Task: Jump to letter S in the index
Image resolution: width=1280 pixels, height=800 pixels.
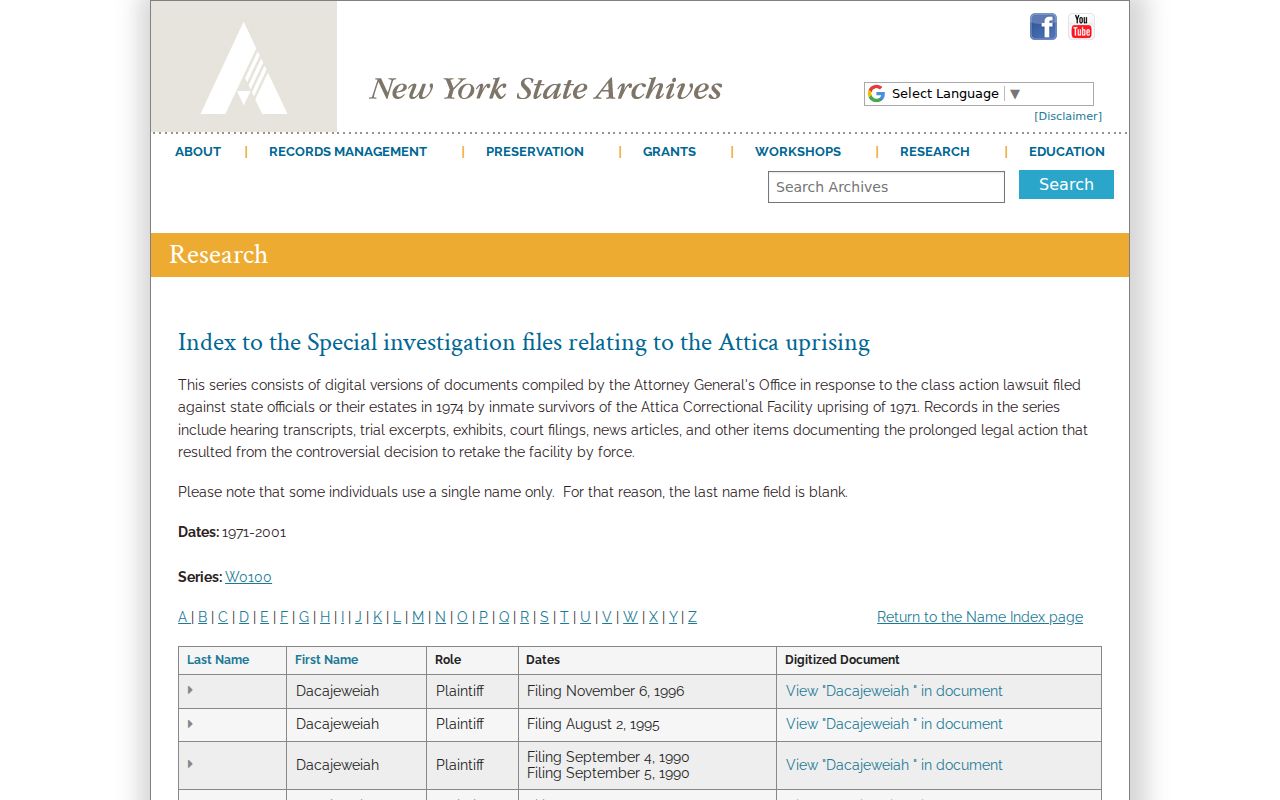Action: (544, 617)
